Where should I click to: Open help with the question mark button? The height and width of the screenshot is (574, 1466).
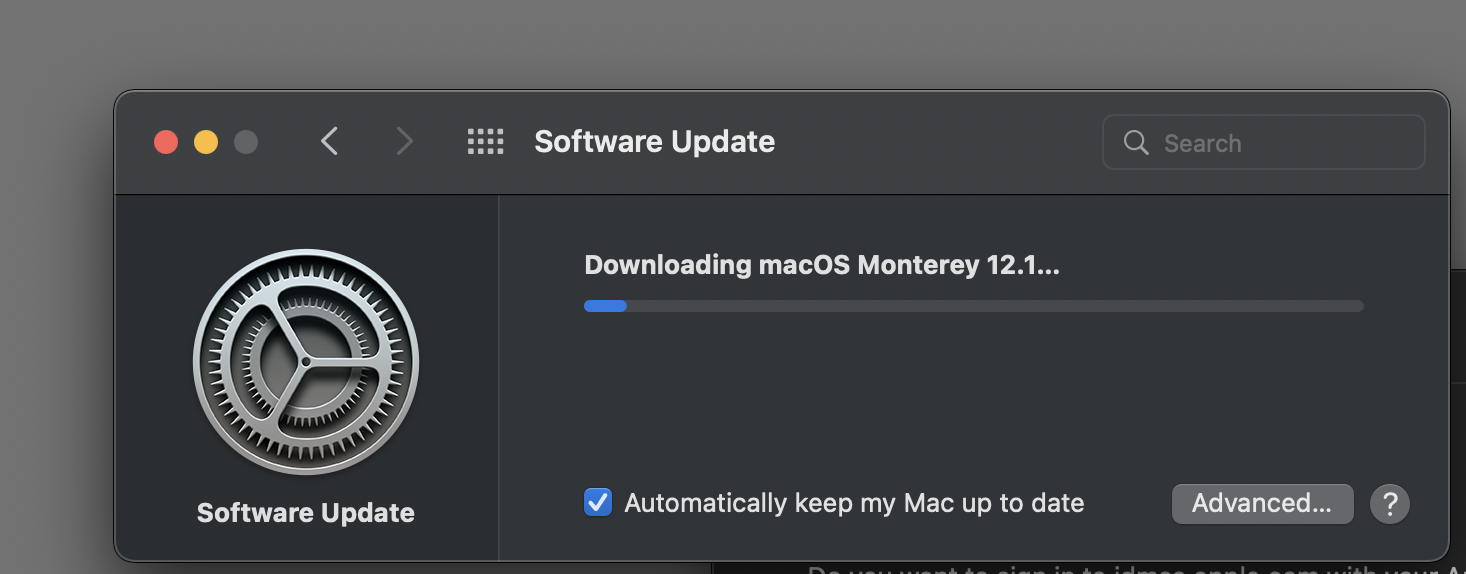pos(1389,503)
